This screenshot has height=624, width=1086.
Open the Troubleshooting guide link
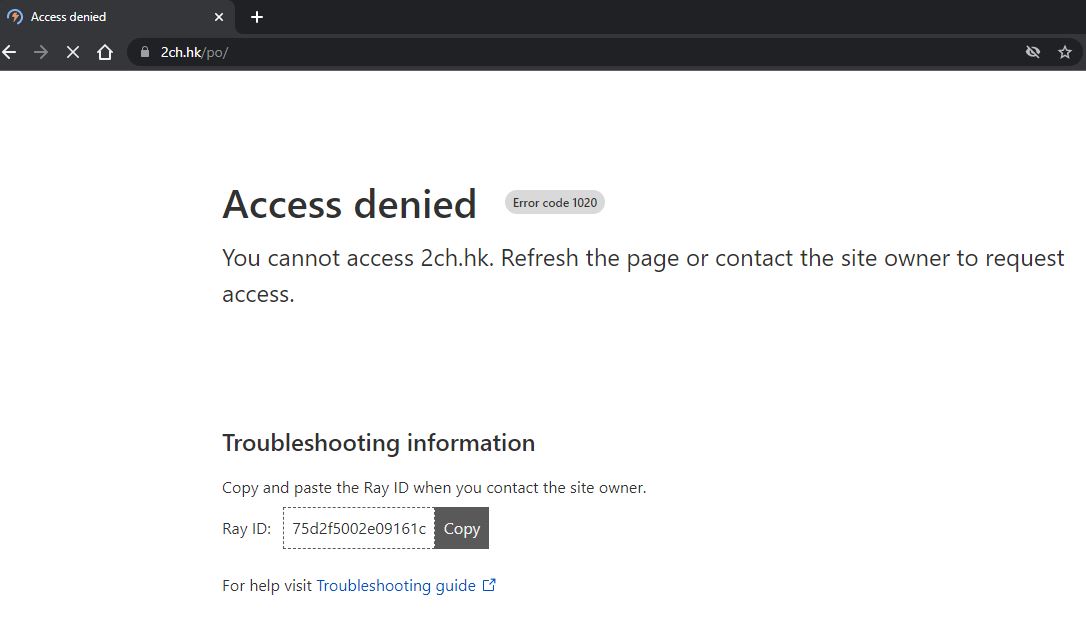396,586
